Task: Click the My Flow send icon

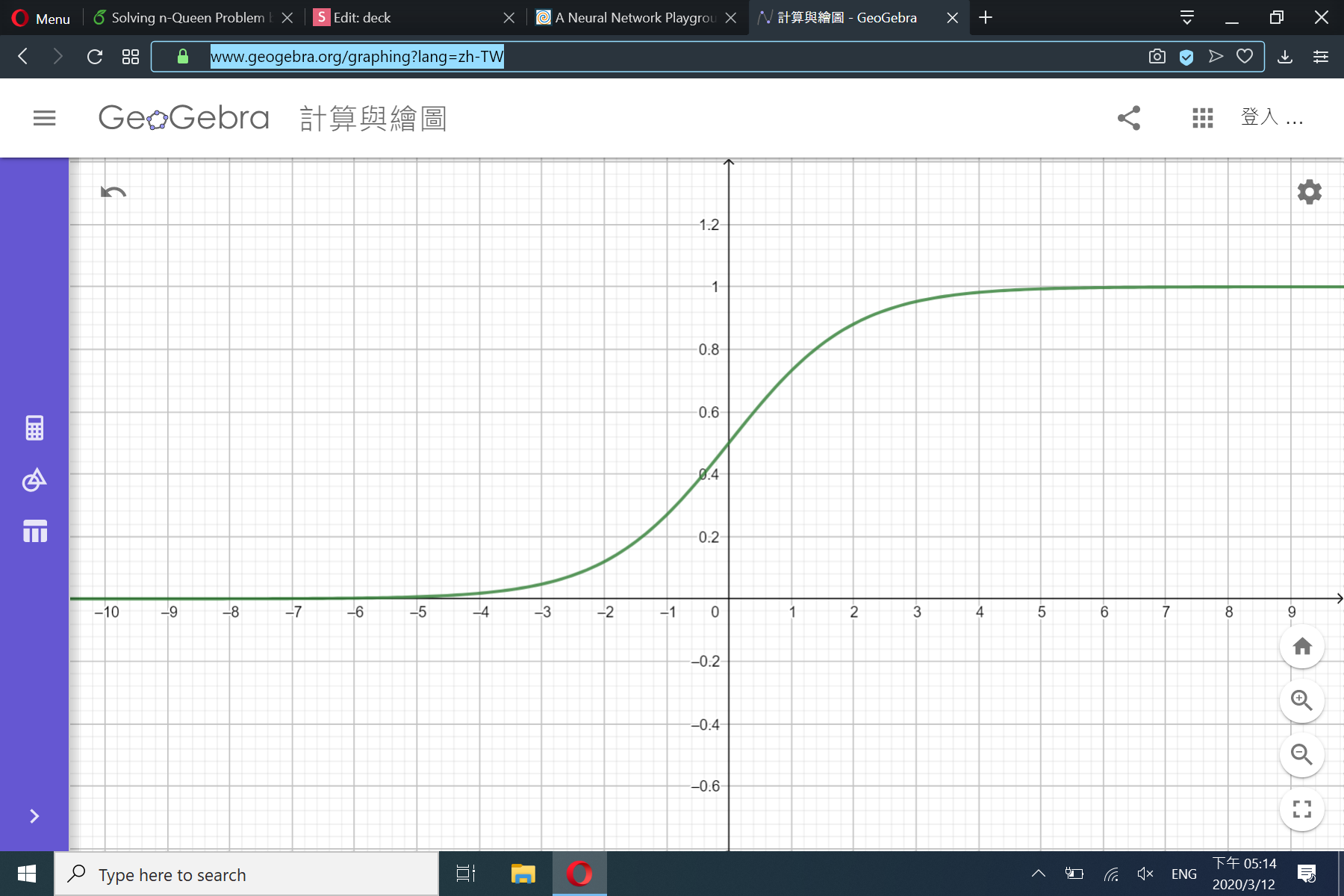Action: click(x=1216, y=56)
